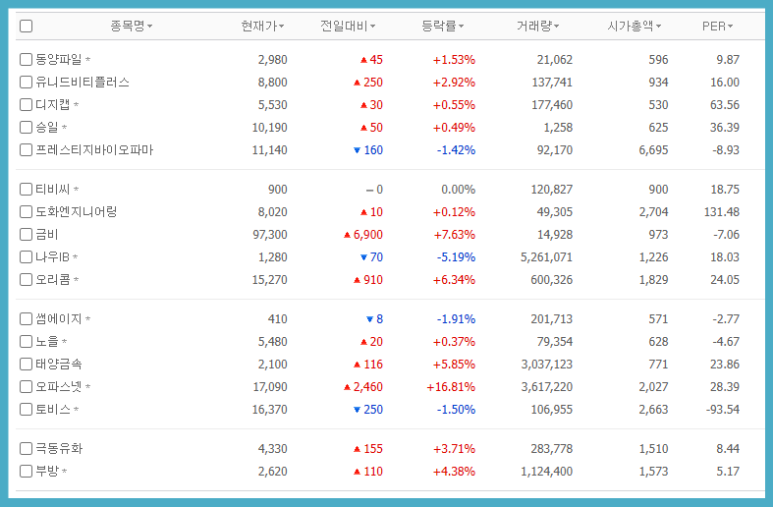Click 부방 volume 1,124,400
The width and height of the screenshot is (773, 507).
click(x=547, y=471)
